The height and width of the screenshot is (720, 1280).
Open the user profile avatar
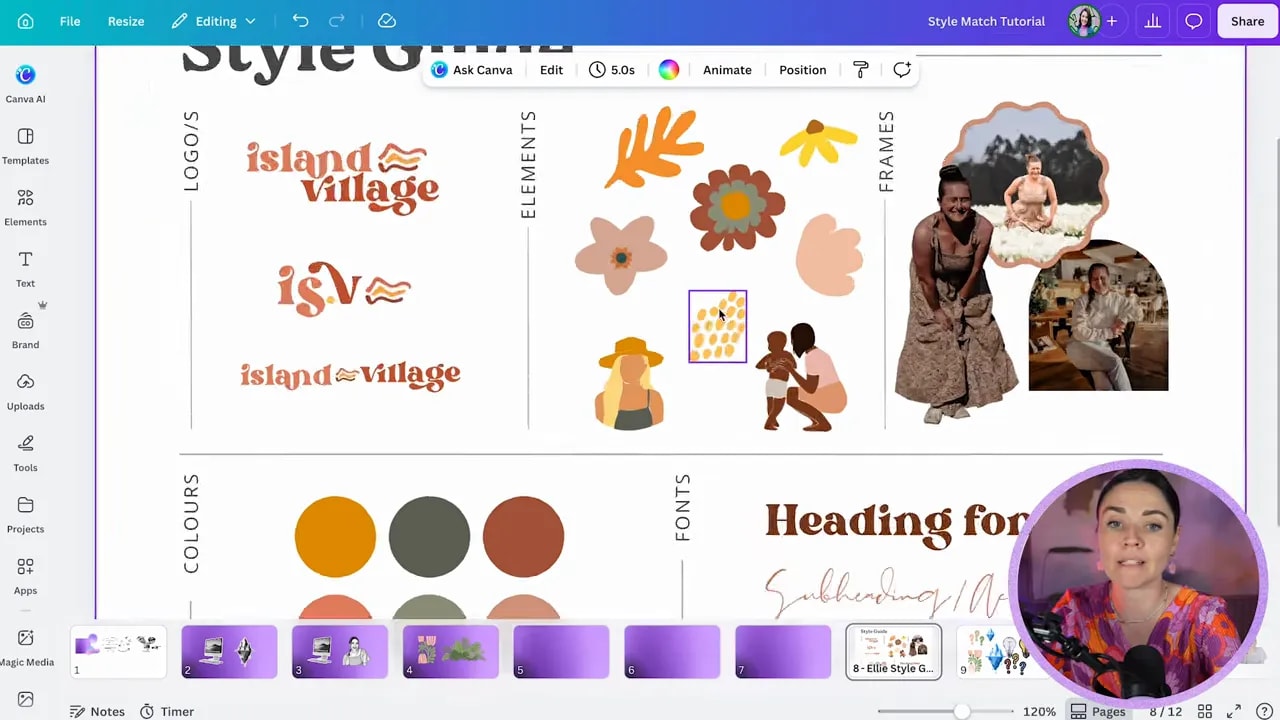coord(1083,21)
